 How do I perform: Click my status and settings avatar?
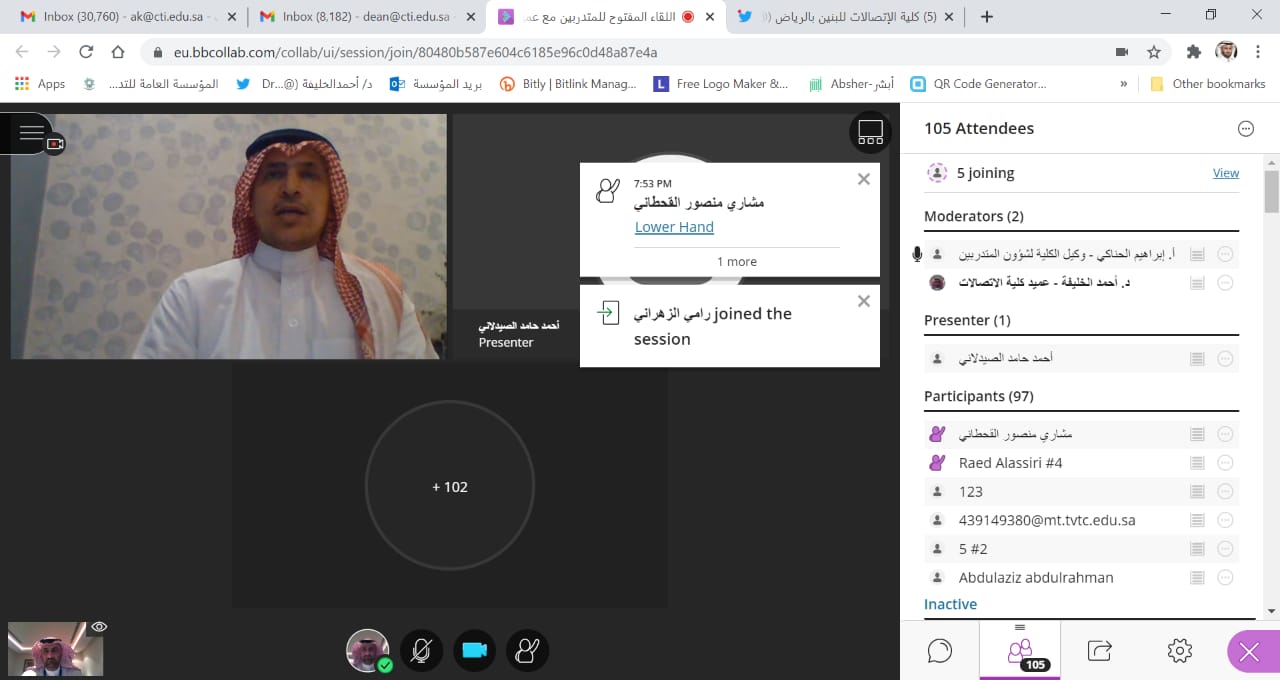click(368, 651)
